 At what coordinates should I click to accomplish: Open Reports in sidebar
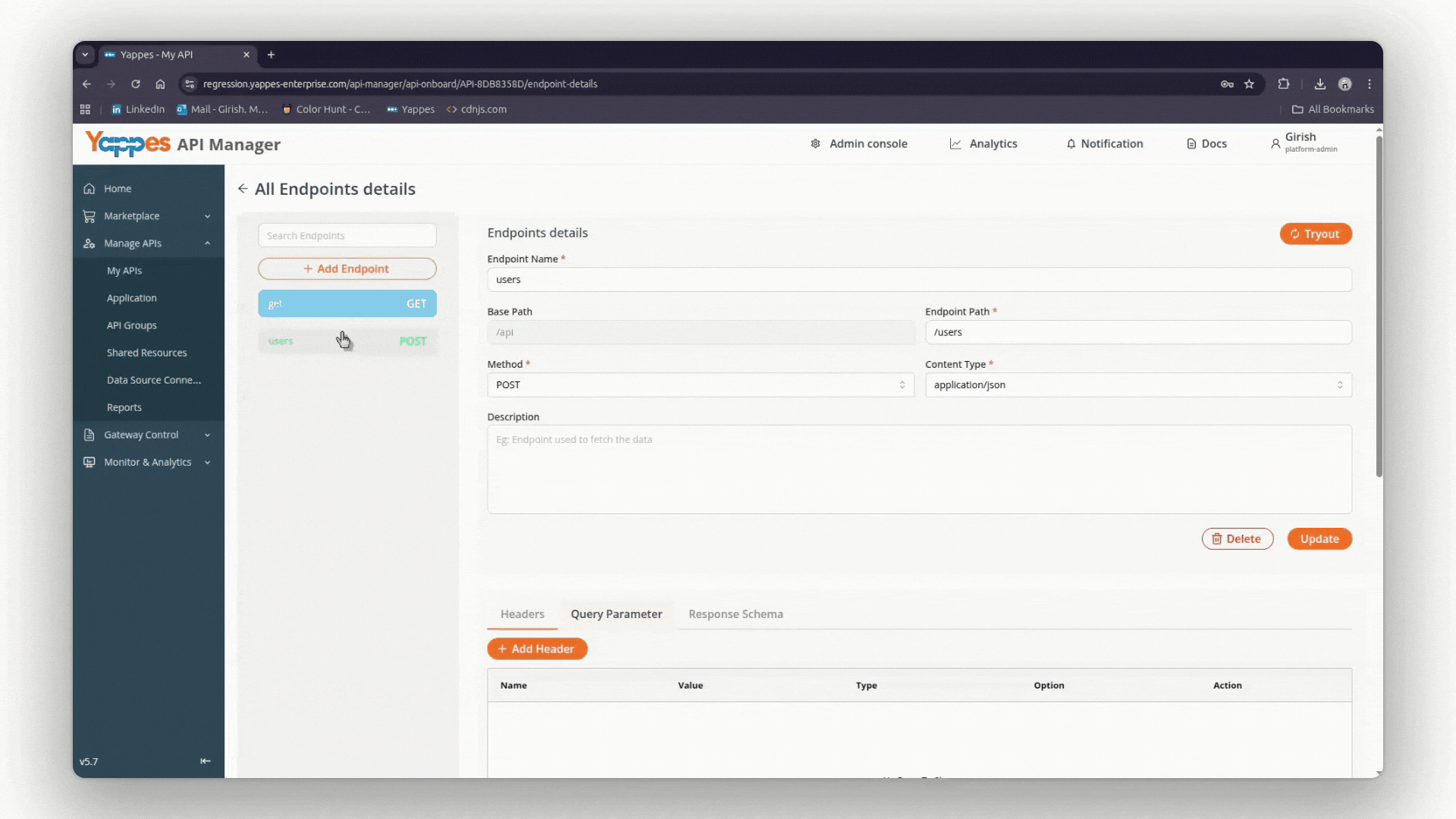point(149,407)
